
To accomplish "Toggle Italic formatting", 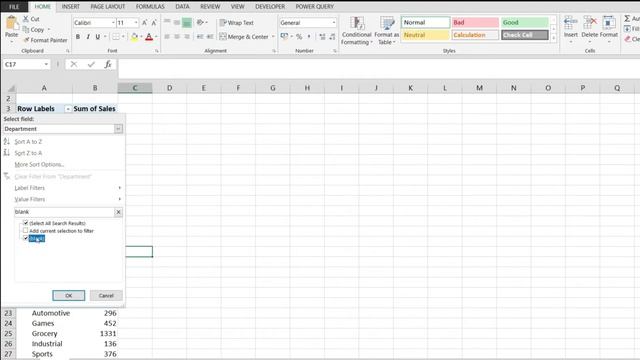I will click(x=88, y=37).
